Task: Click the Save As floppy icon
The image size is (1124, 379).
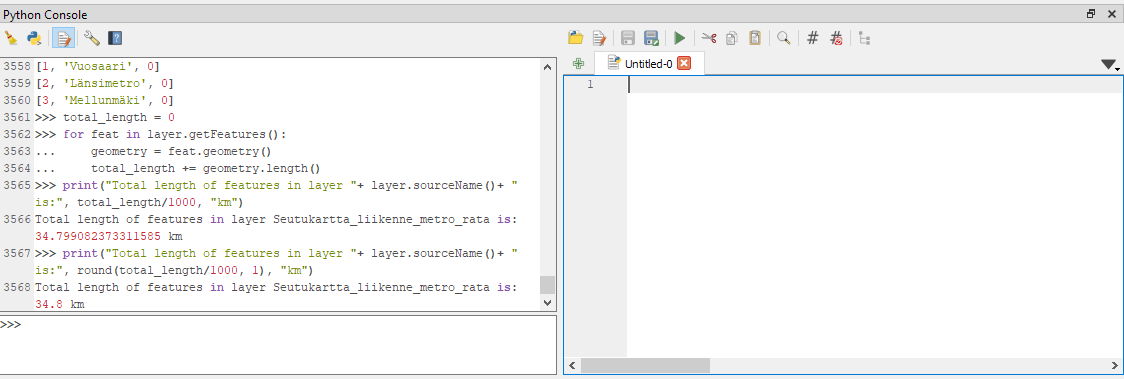Action: (651, 38)
